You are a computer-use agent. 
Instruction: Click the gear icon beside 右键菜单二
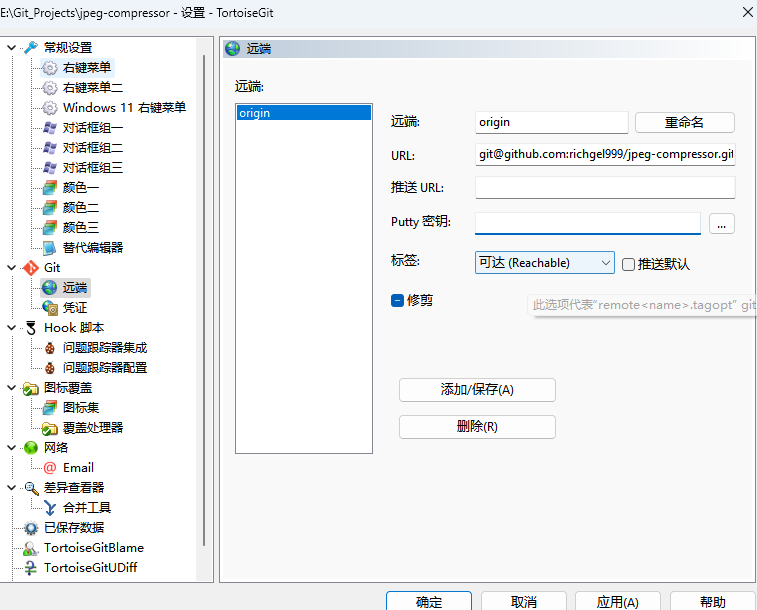[50, 87]
